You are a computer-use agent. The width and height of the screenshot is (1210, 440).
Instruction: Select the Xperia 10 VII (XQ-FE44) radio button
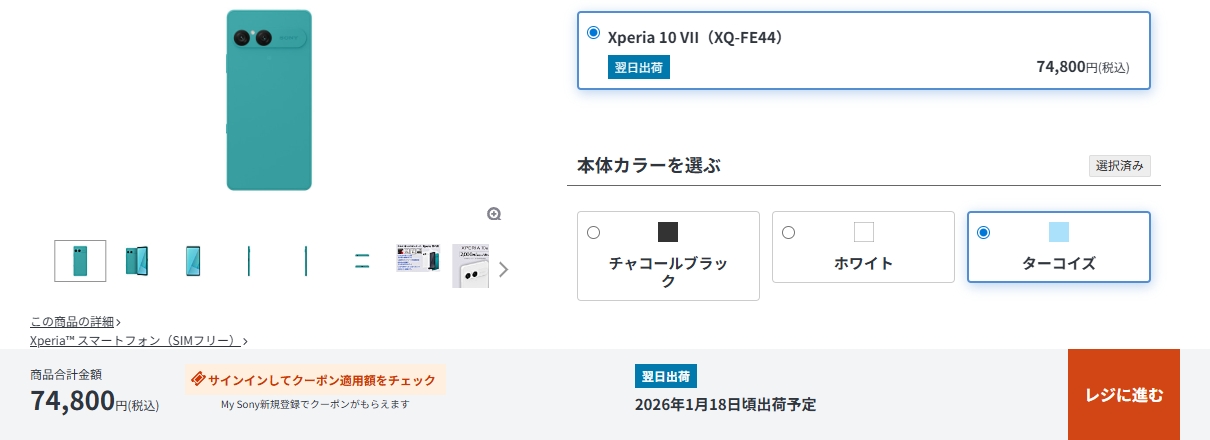(x=594, y=33)
